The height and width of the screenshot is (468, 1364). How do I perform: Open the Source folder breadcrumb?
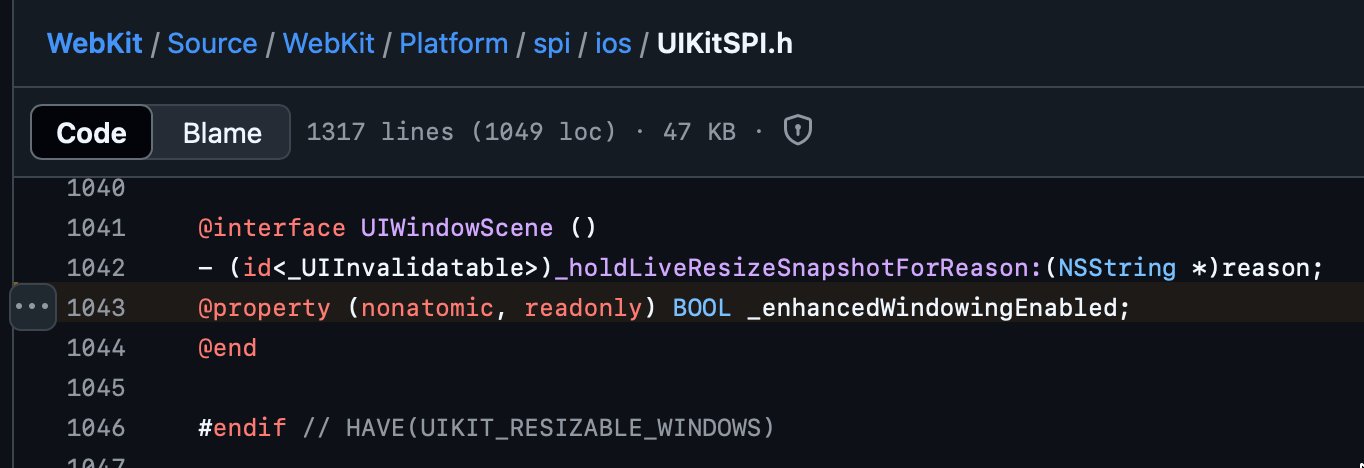point(212,44)
